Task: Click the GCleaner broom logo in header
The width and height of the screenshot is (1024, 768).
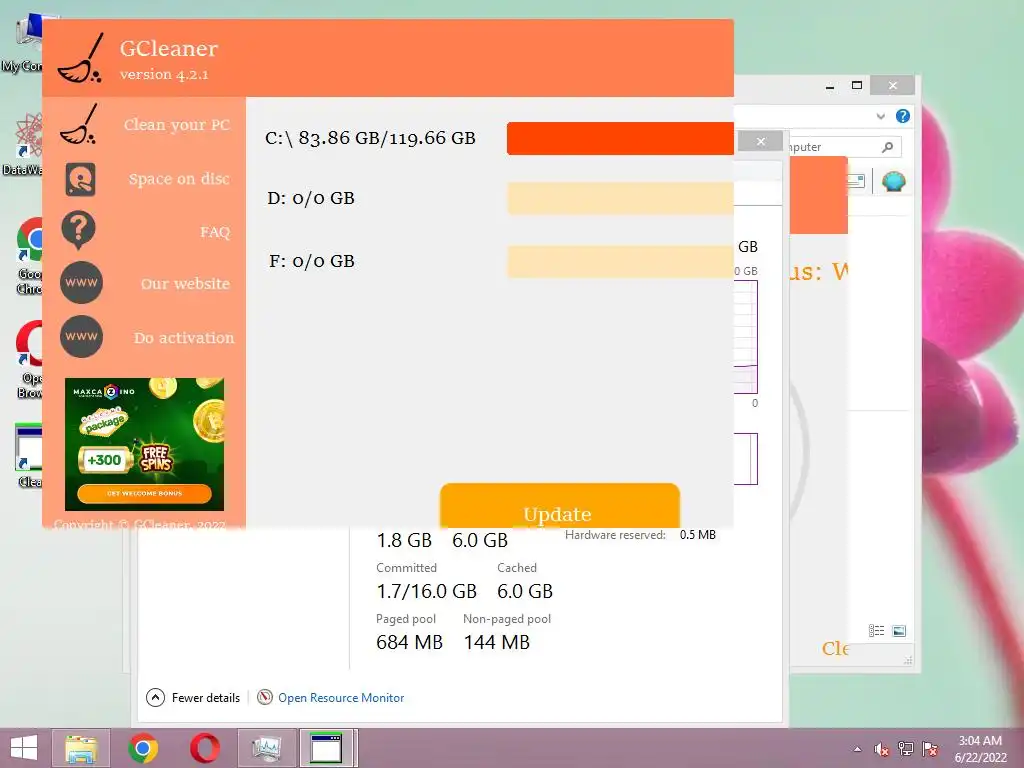Action: (x=80, y=58)
